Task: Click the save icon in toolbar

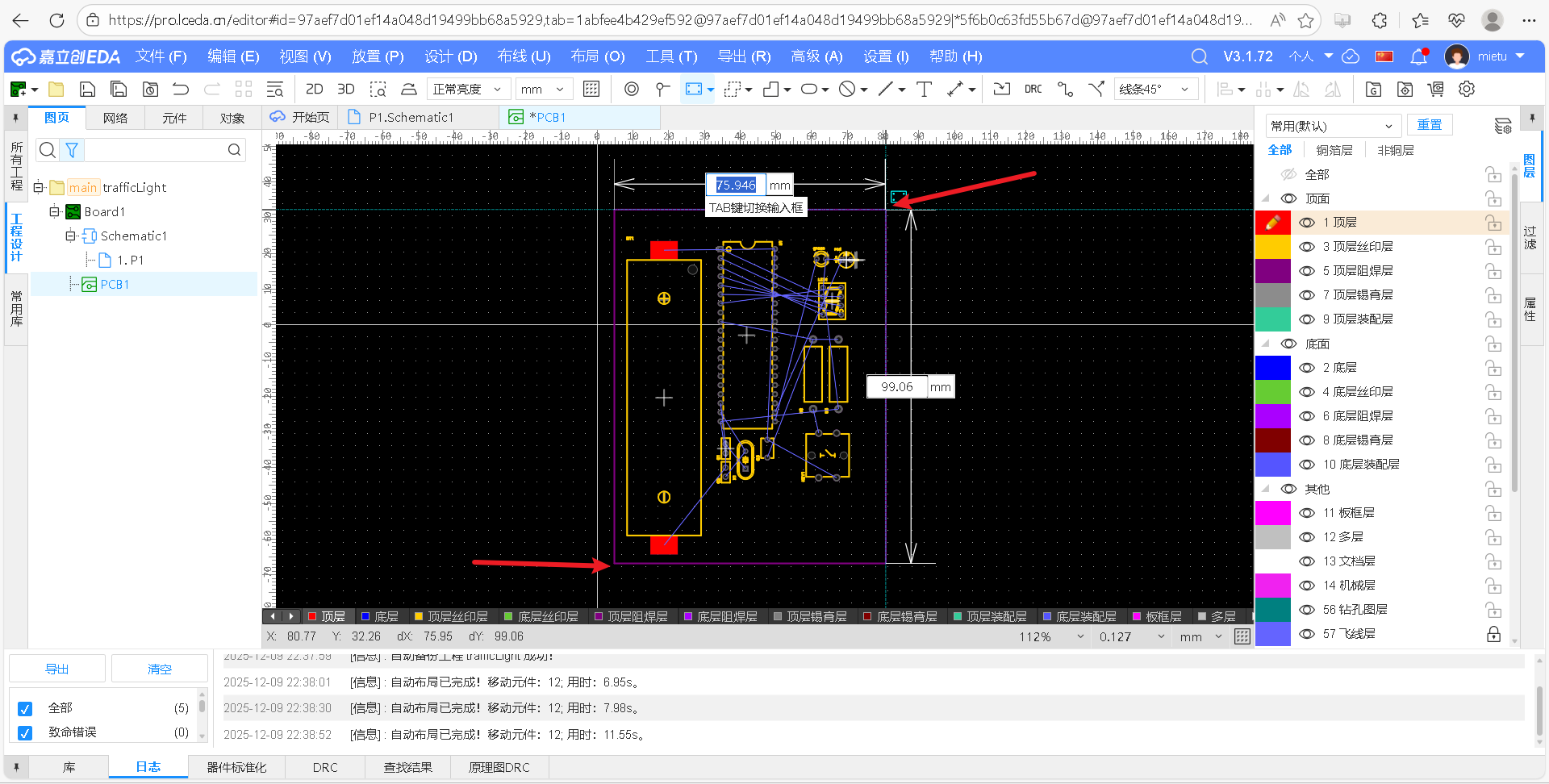Action: (87, 90)
